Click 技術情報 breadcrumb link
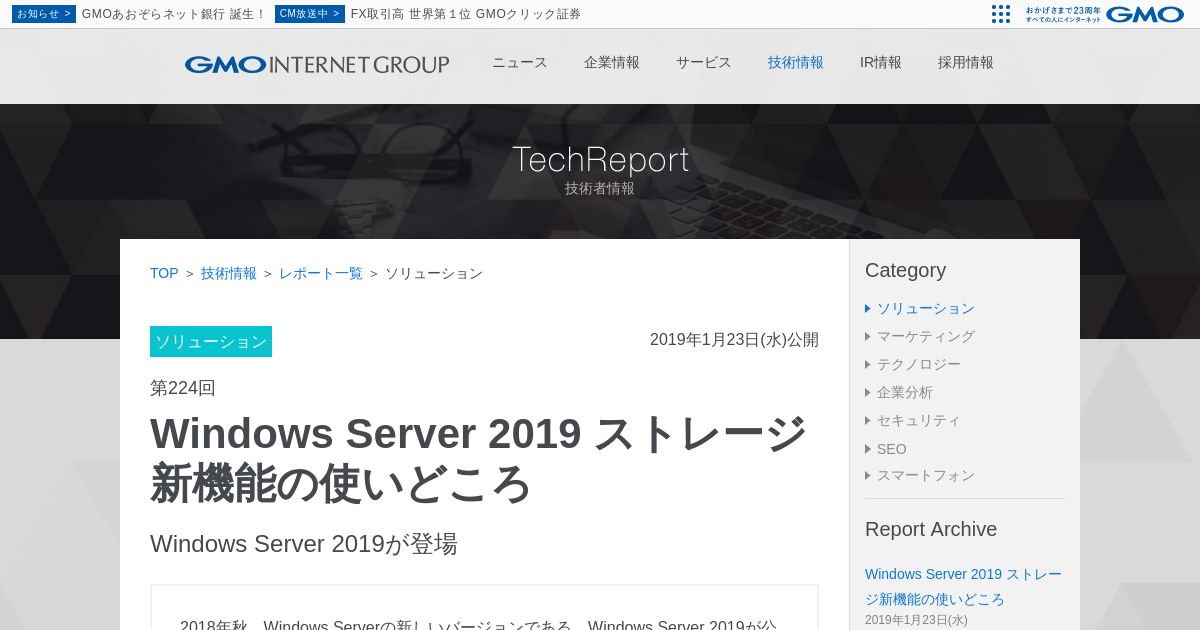The width and height of the screenshot is (1200, 630). click(x=229, y=273)
